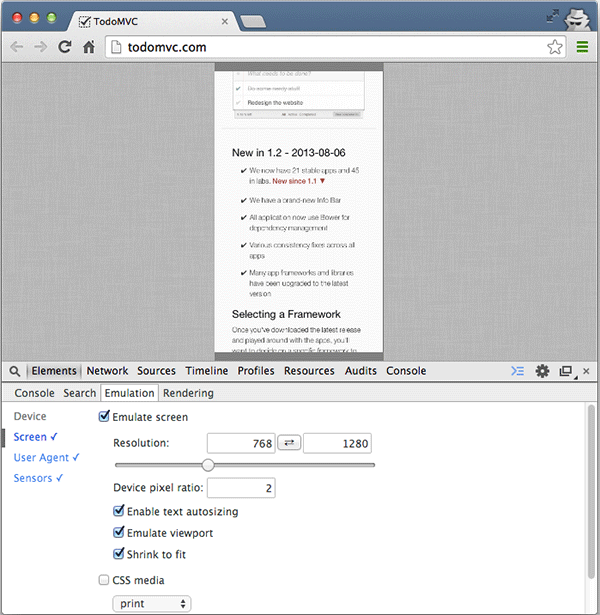Viewport: 600px width, 615px height.
Task: Select Device in emulation sidebar
Action: coord(30,416)
